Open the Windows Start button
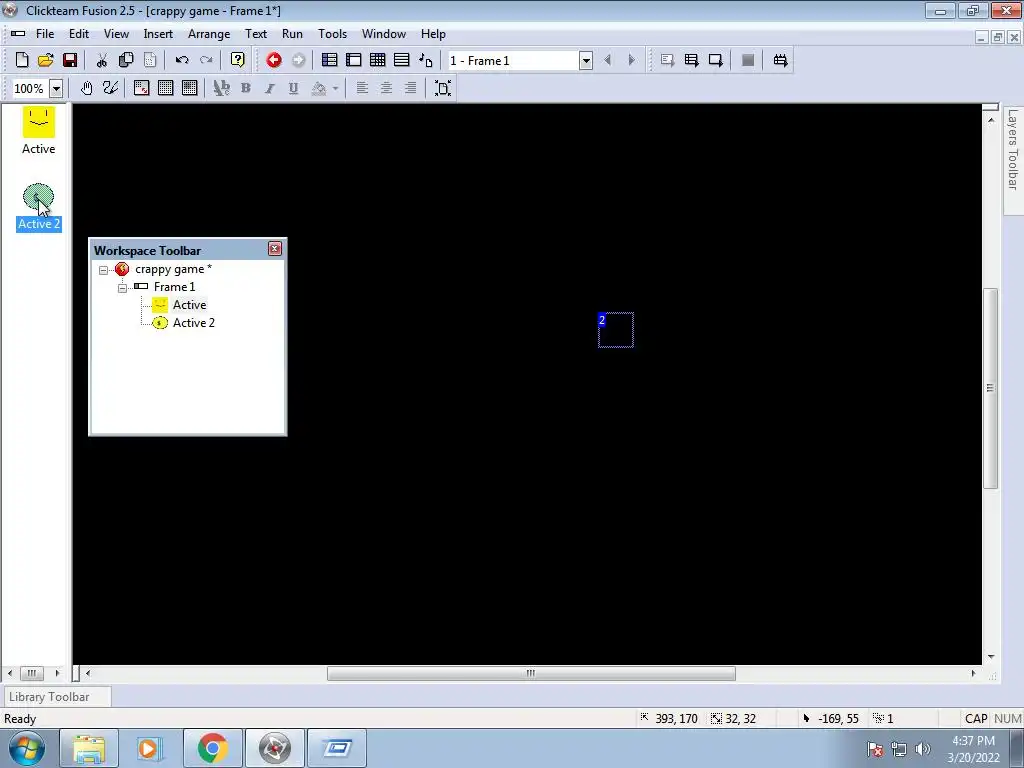Viewport: 1024px width, 768px height. tap(27, 748)
